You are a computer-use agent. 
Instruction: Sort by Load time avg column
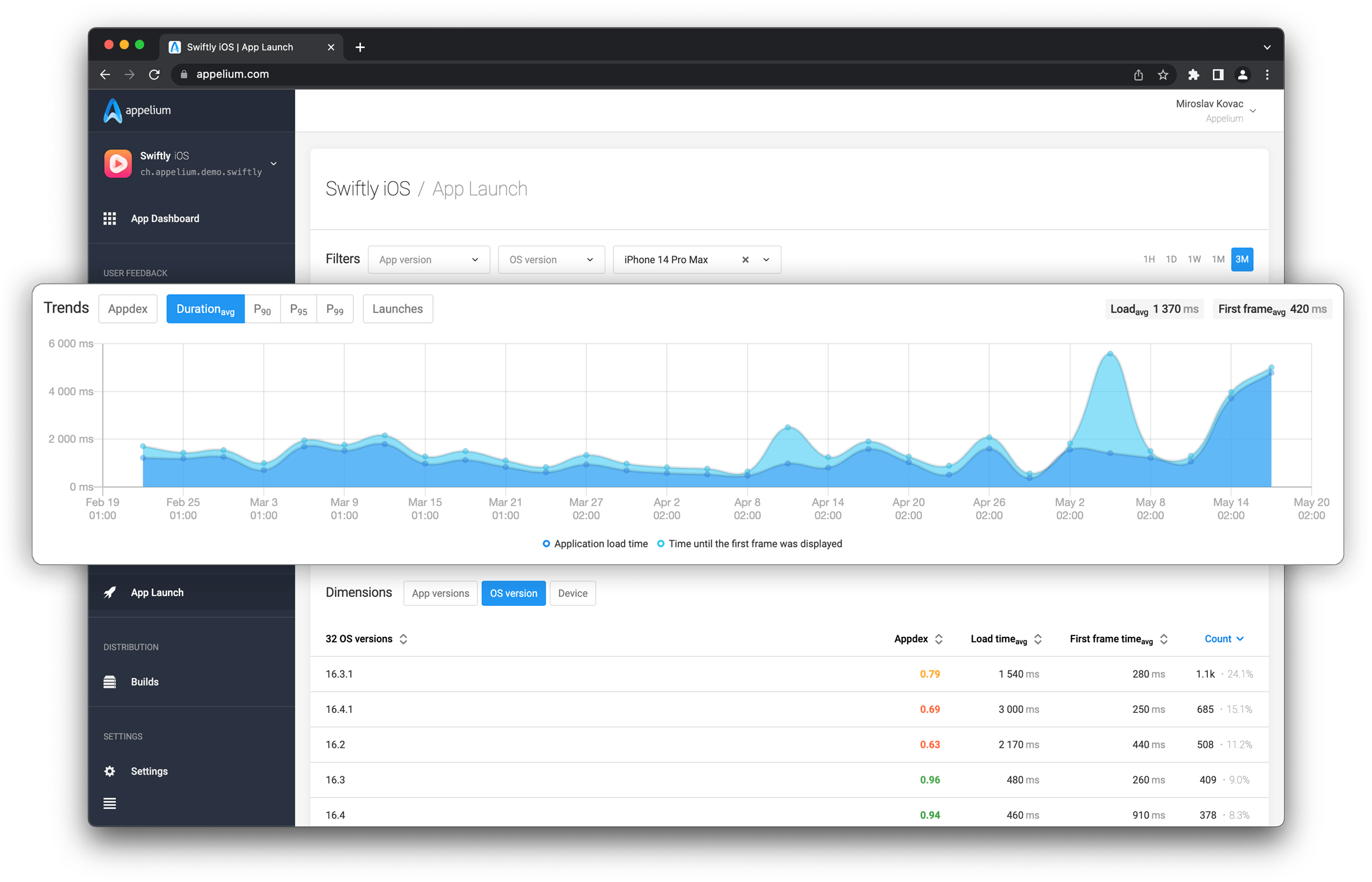tap(1006, 638)
